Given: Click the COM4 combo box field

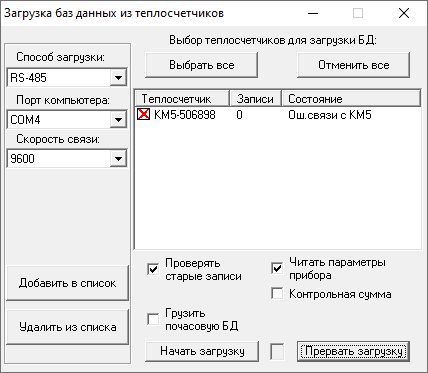Looking at the screenshot, I should [x=67, y=119].
